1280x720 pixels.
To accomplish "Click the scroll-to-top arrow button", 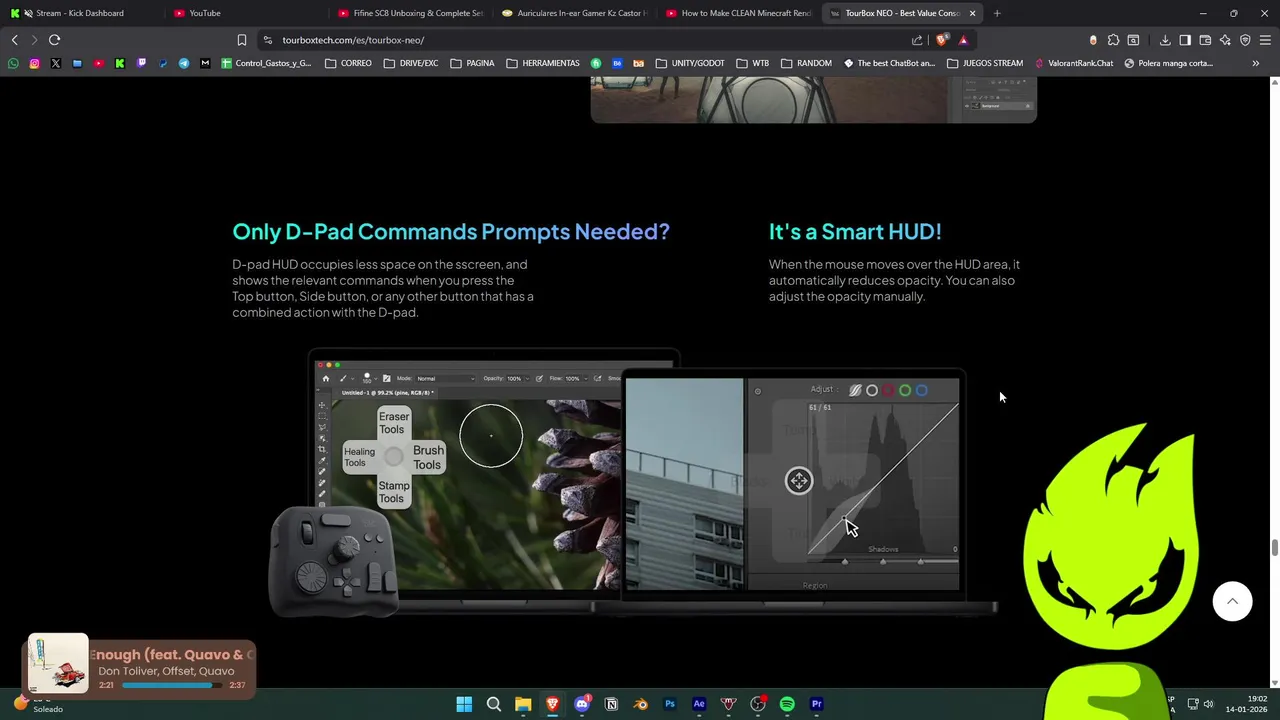I will tap(1232, 601).
